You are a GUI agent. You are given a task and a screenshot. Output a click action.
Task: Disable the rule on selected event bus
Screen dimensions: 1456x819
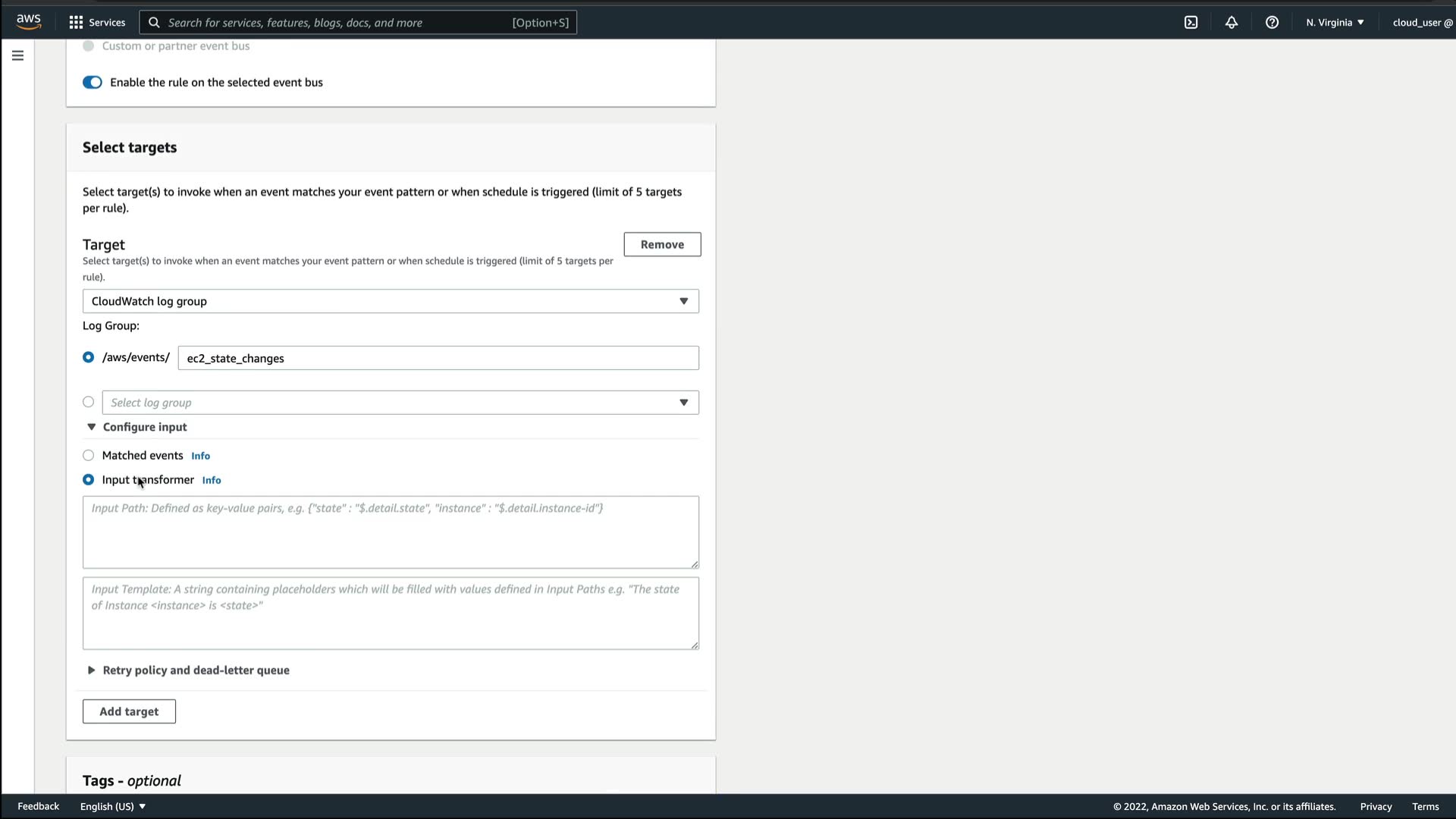(93, 83)
